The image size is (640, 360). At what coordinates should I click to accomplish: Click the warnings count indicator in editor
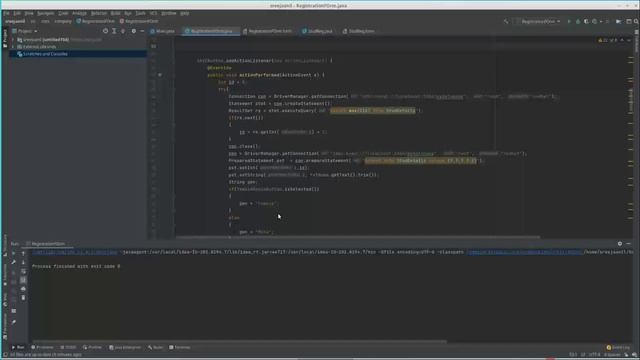608,40
